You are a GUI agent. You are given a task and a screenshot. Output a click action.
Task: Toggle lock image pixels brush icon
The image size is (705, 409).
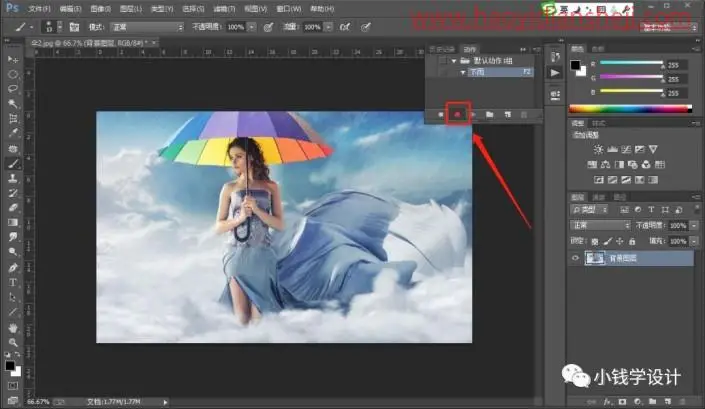(607, 241)
